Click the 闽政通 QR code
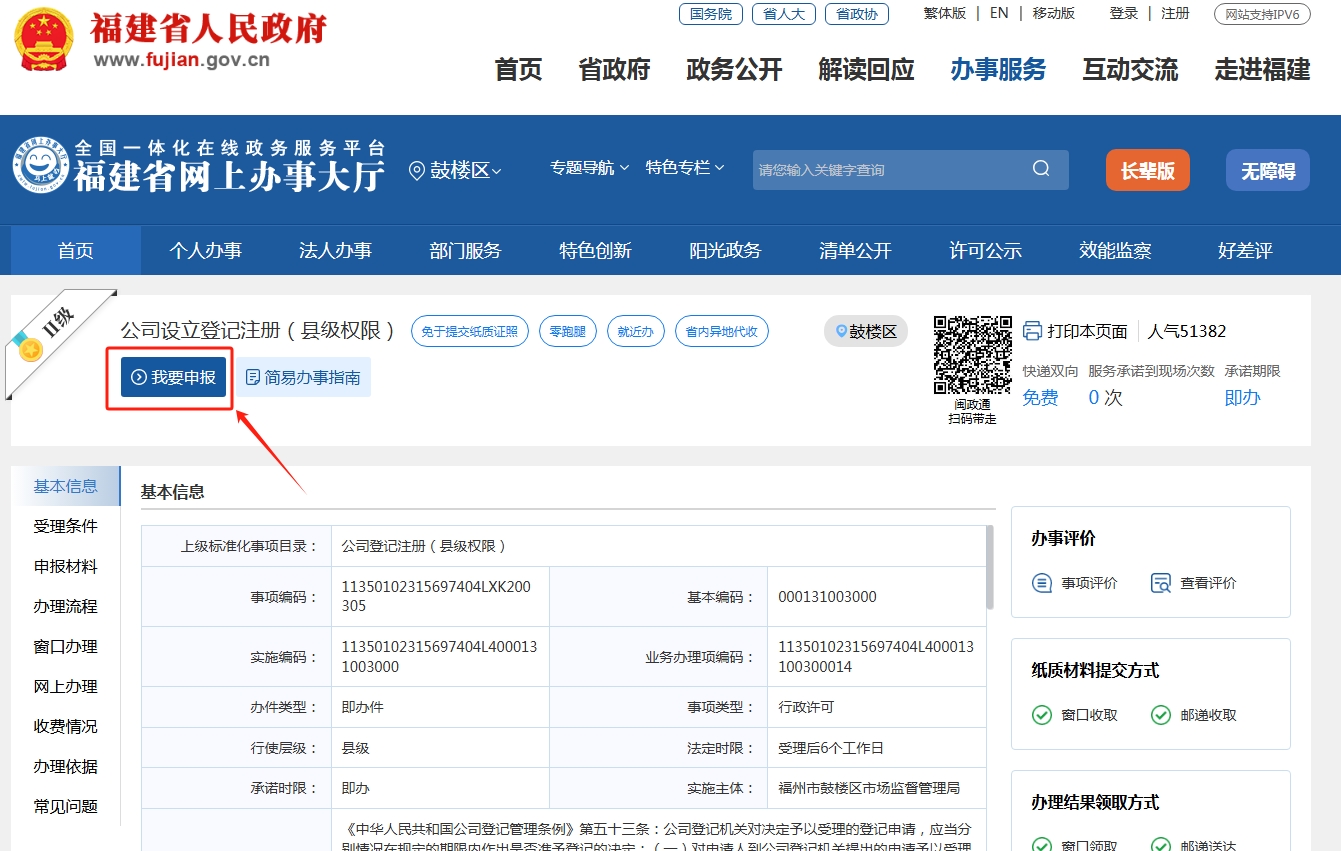 (x=972, y=355)
